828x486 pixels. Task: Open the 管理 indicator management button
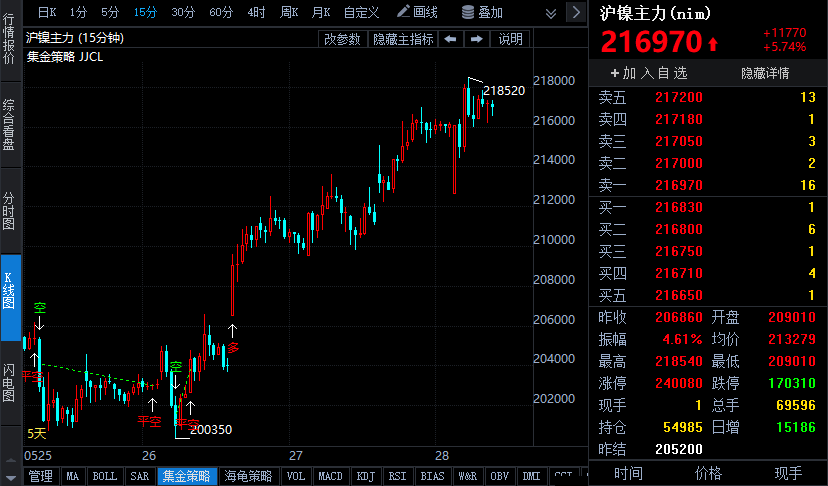click(41, 476)
